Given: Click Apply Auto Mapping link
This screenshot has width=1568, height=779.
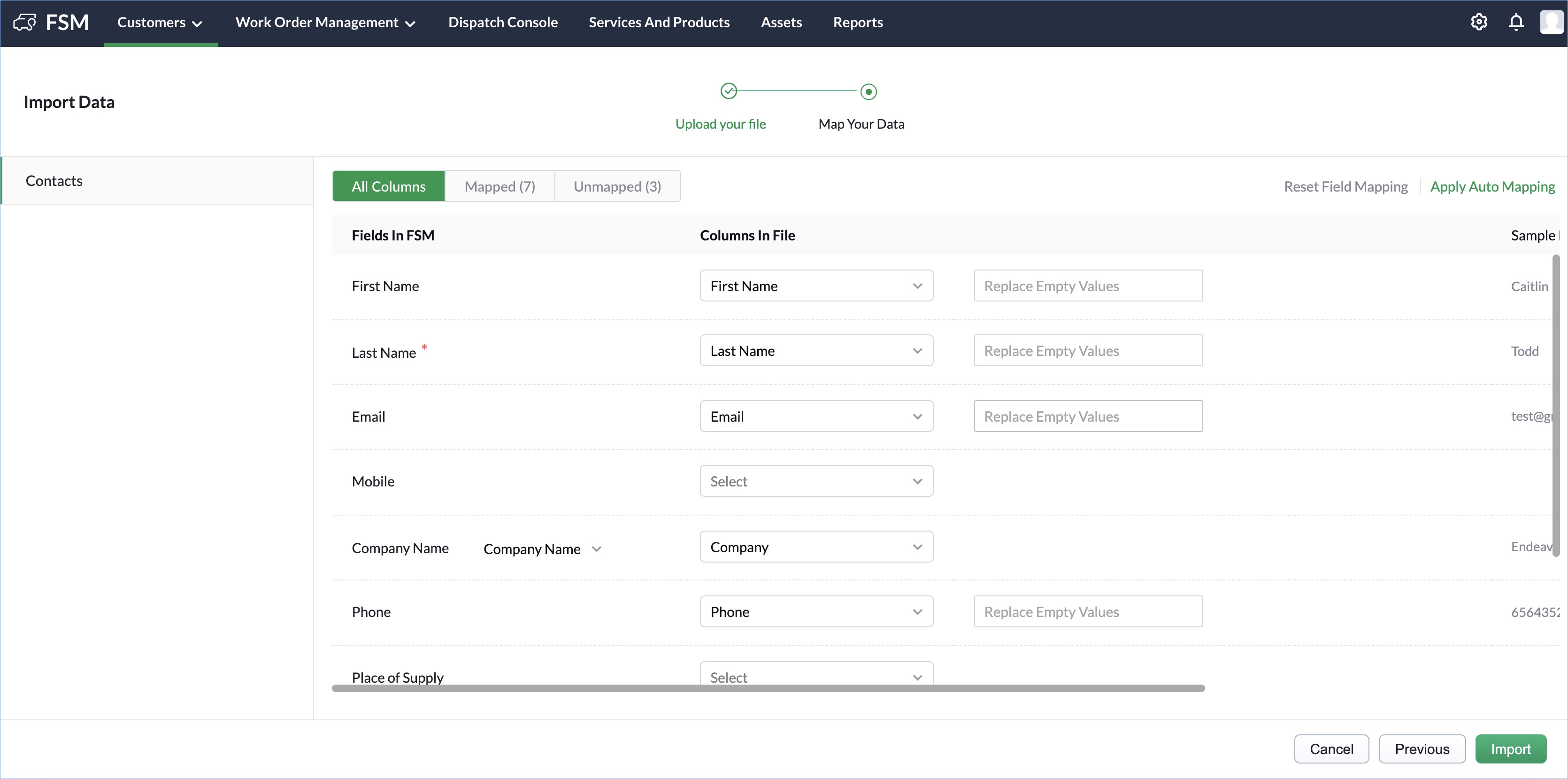Looking at the screenshot, I should (x=1492, y=186).
